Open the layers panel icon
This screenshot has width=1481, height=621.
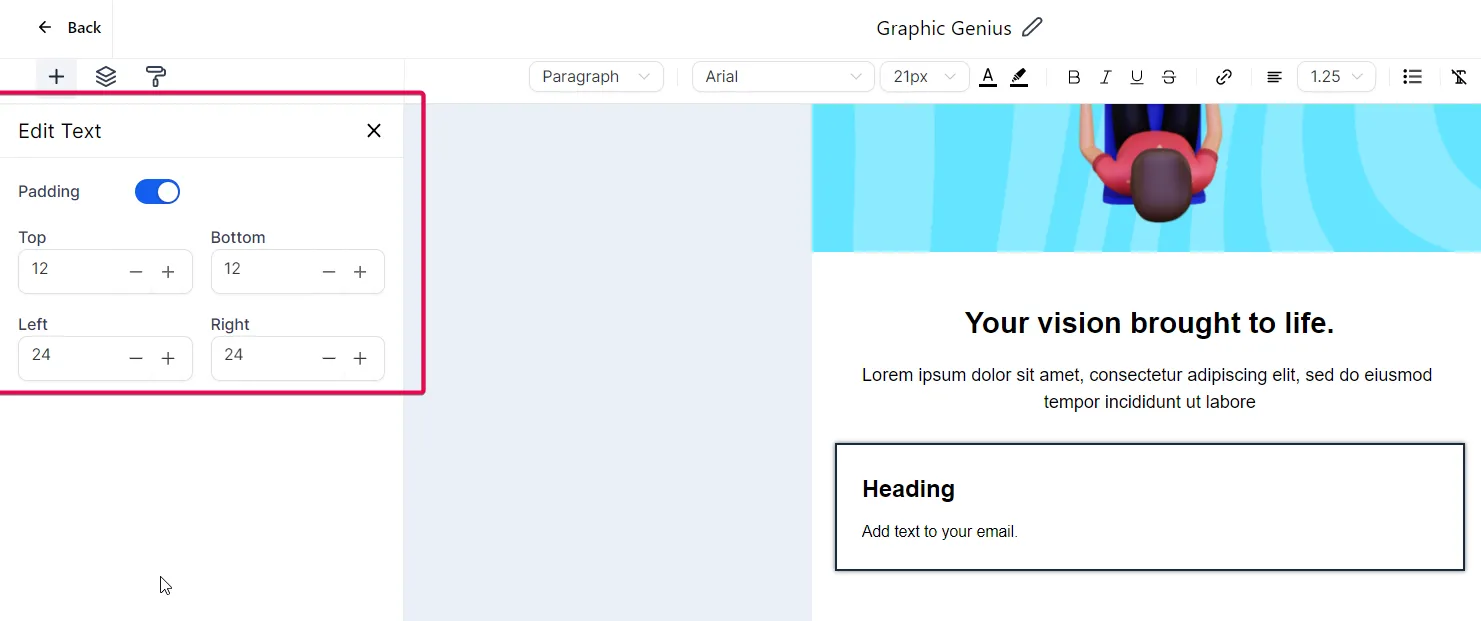click(106, 76)
